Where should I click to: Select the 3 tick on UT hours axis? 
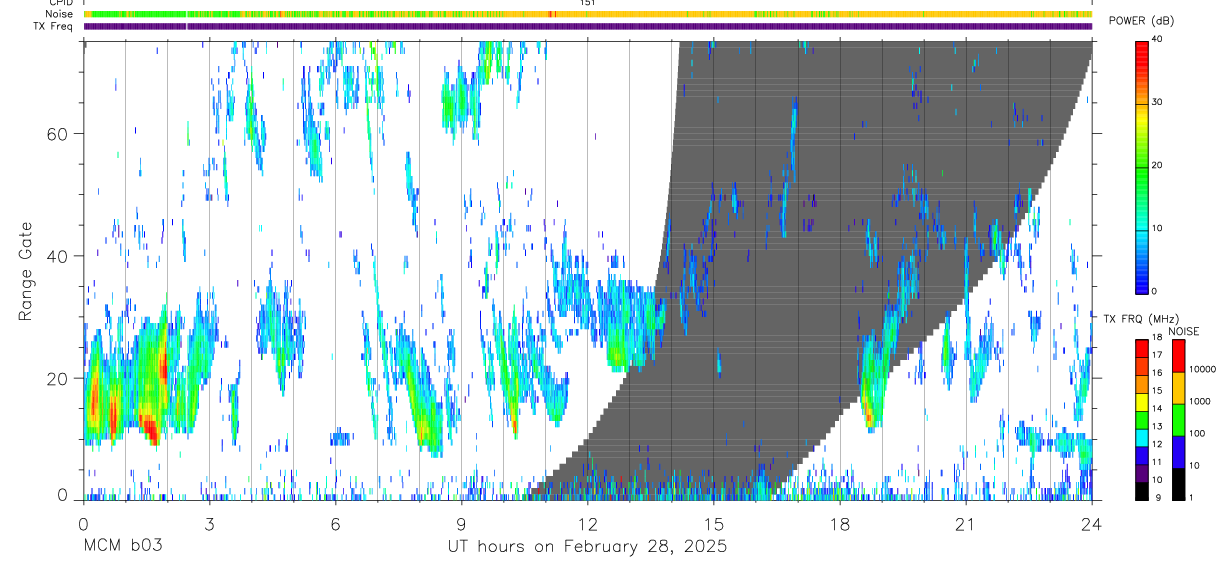click(209, 522)
